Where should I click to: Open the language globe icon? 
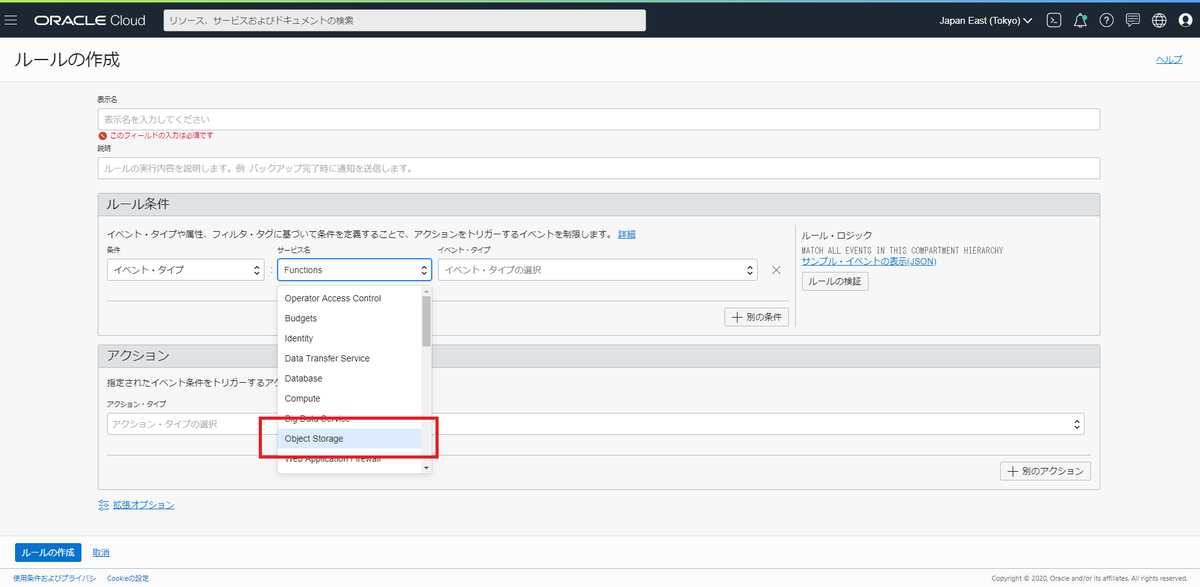click(1159, 20)
